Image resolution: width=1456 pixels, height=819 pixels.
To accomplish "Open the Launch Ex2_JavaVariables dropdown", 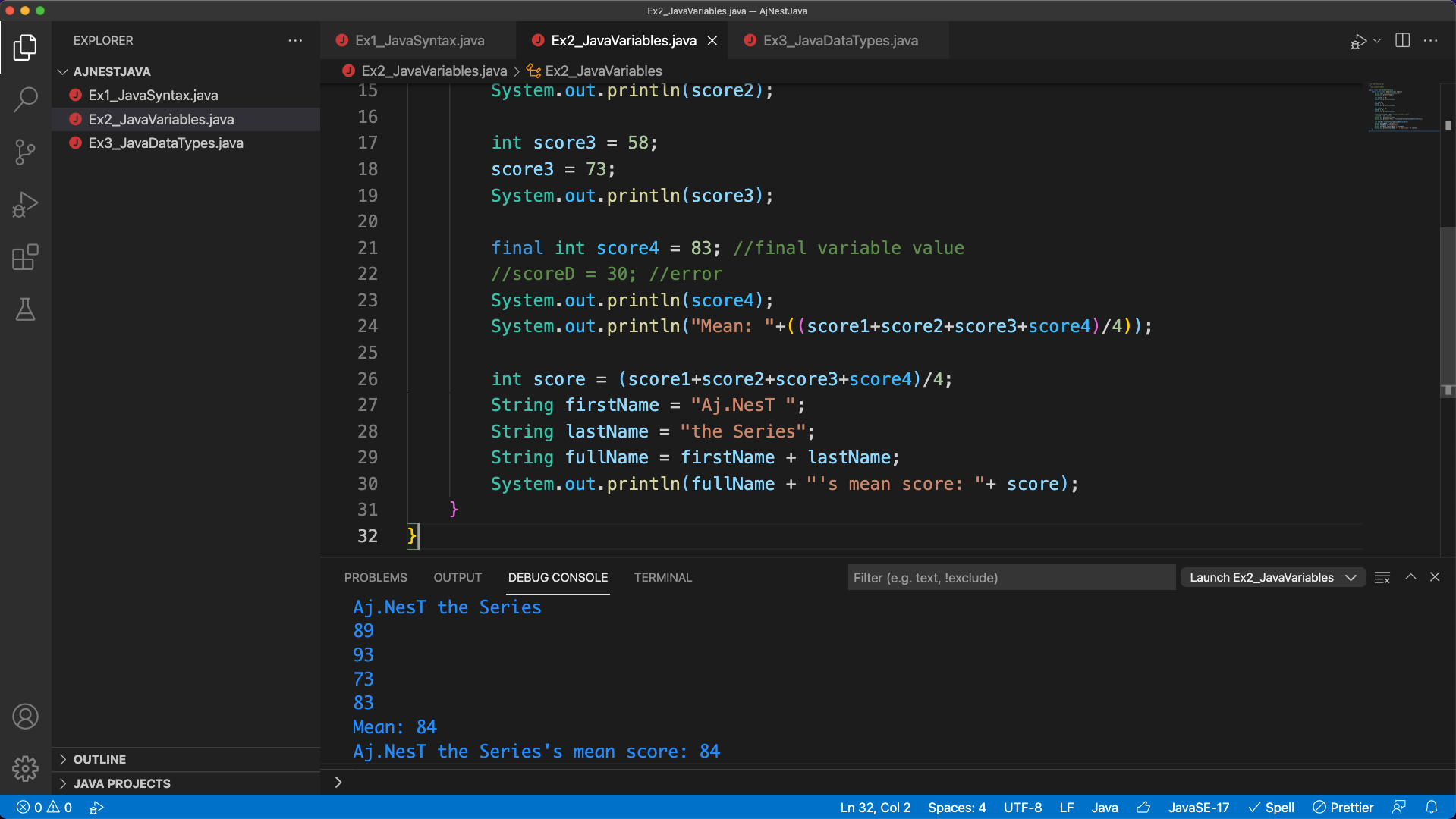I will [1272, 578].
